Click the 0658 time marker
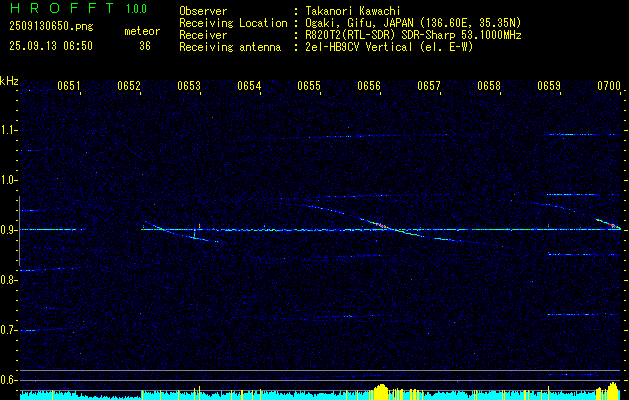Image resolution: width=629 pixels, height=400 pixels. point(489,85)
